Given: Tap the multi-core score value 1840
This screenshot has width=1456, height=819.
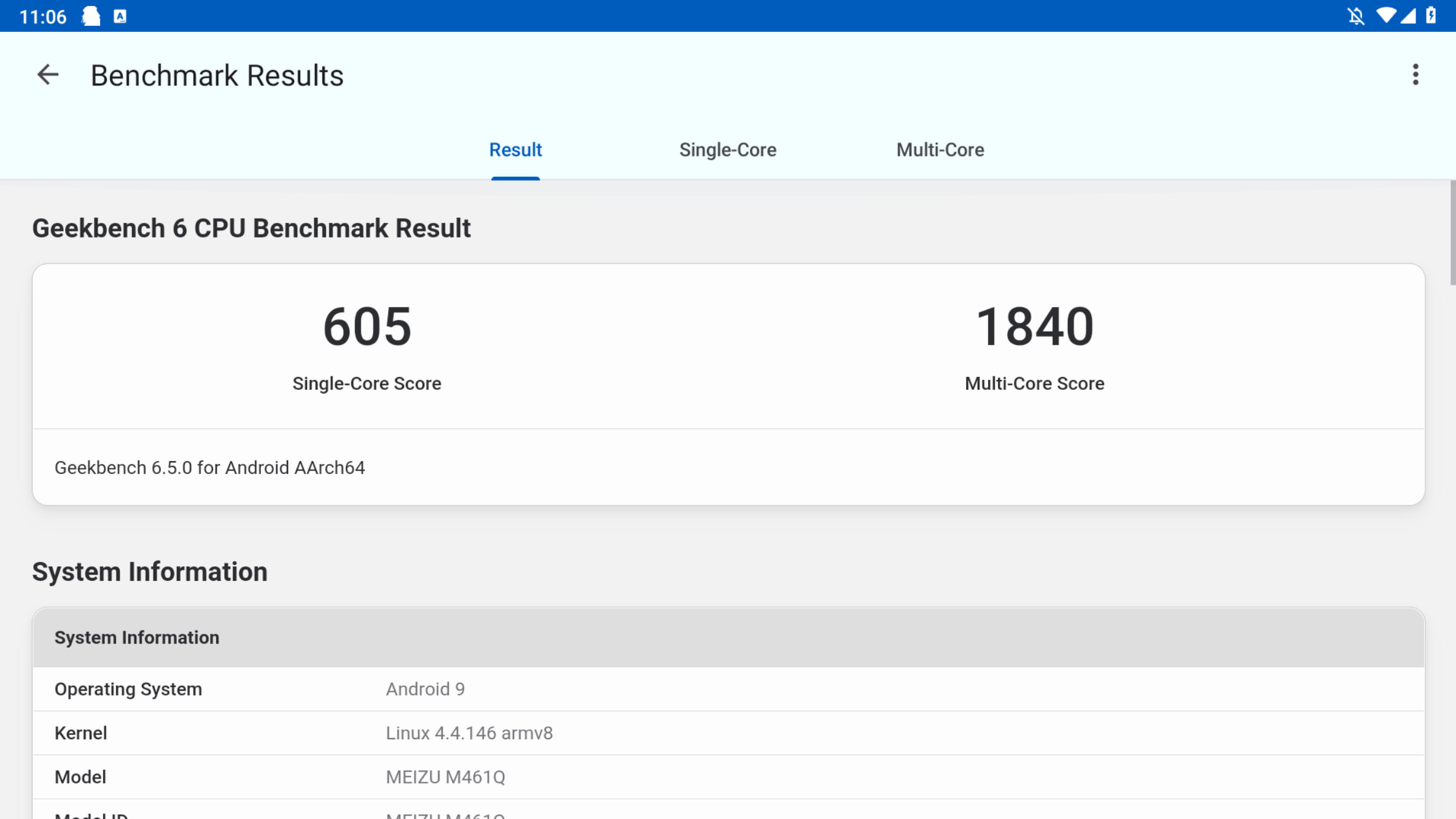Looking at the screenshot, I should (1035, 327).
